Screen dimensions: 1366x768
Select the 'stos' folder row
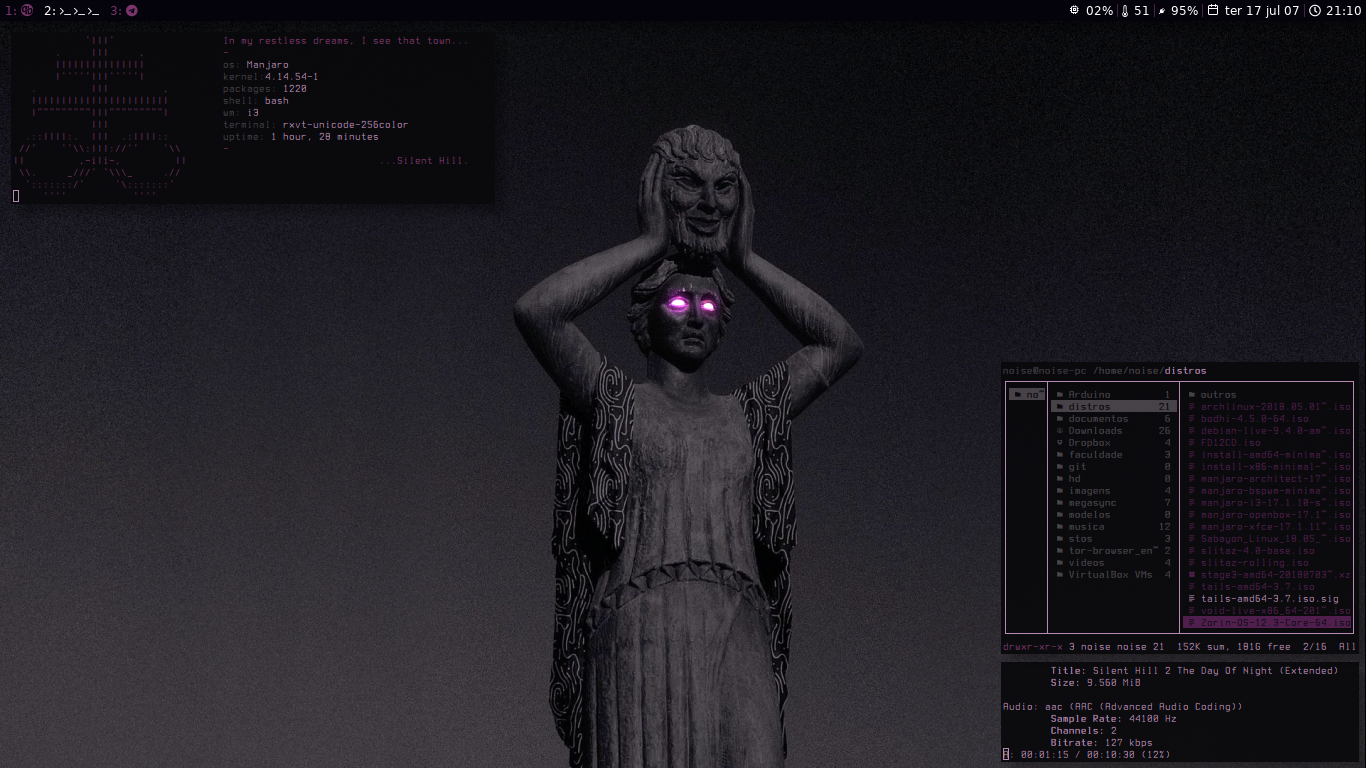[1113, 539]
